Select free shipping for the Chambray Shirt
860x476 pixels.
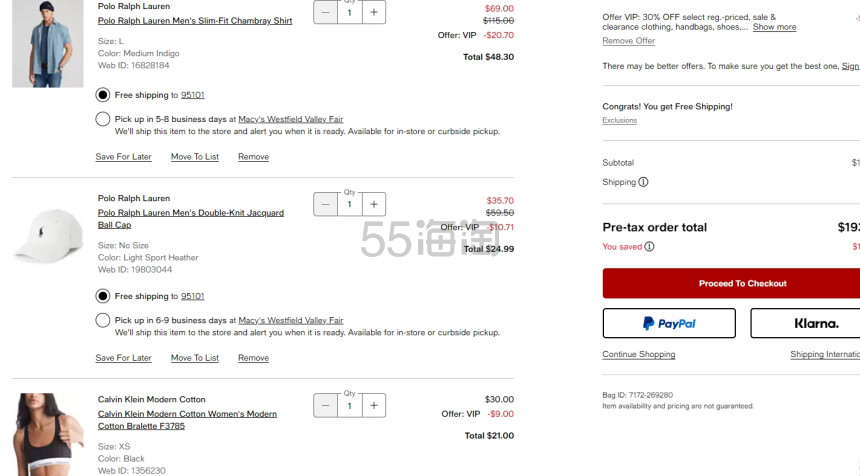click(103, 95)
